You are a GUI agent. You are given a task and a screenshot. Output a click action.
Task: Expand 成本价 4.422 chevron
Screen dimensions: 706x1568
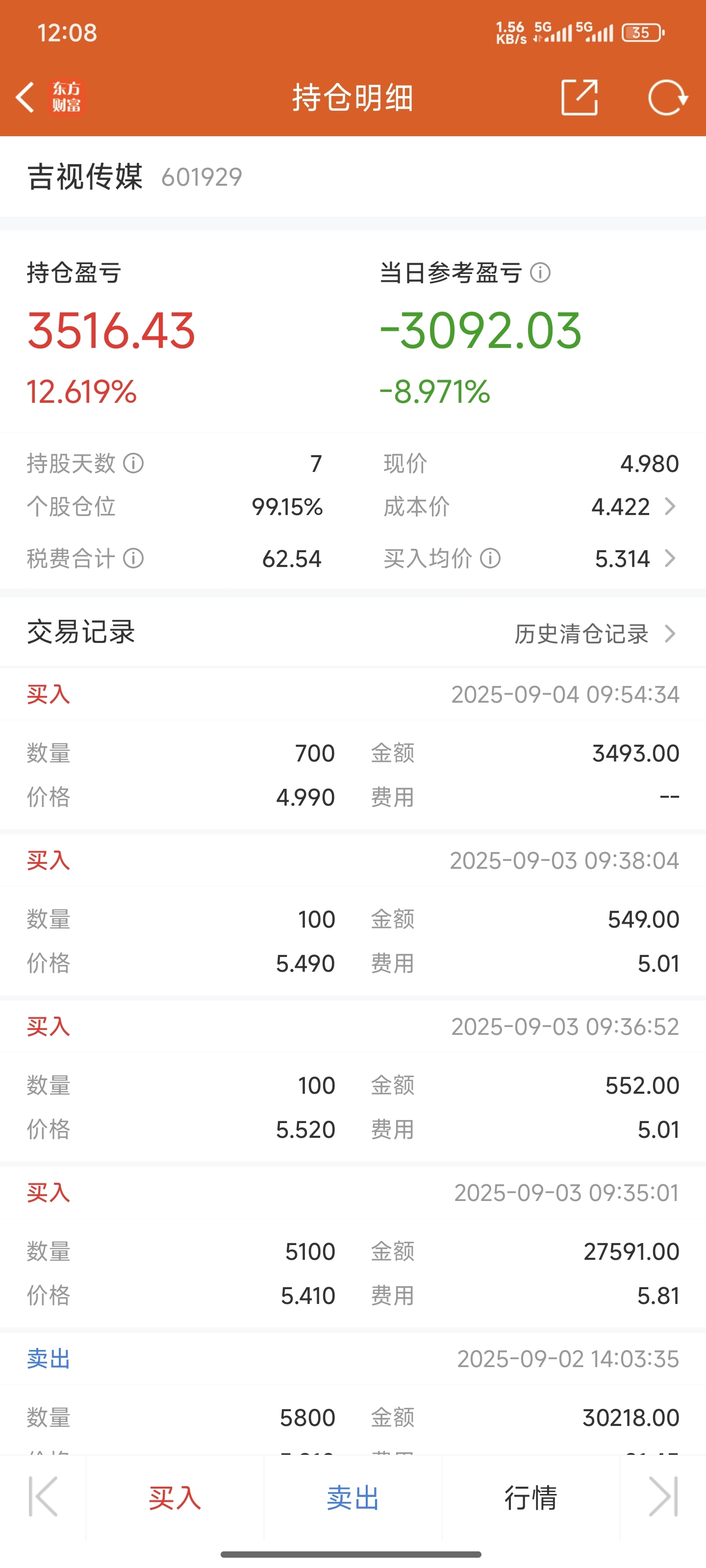670,507
